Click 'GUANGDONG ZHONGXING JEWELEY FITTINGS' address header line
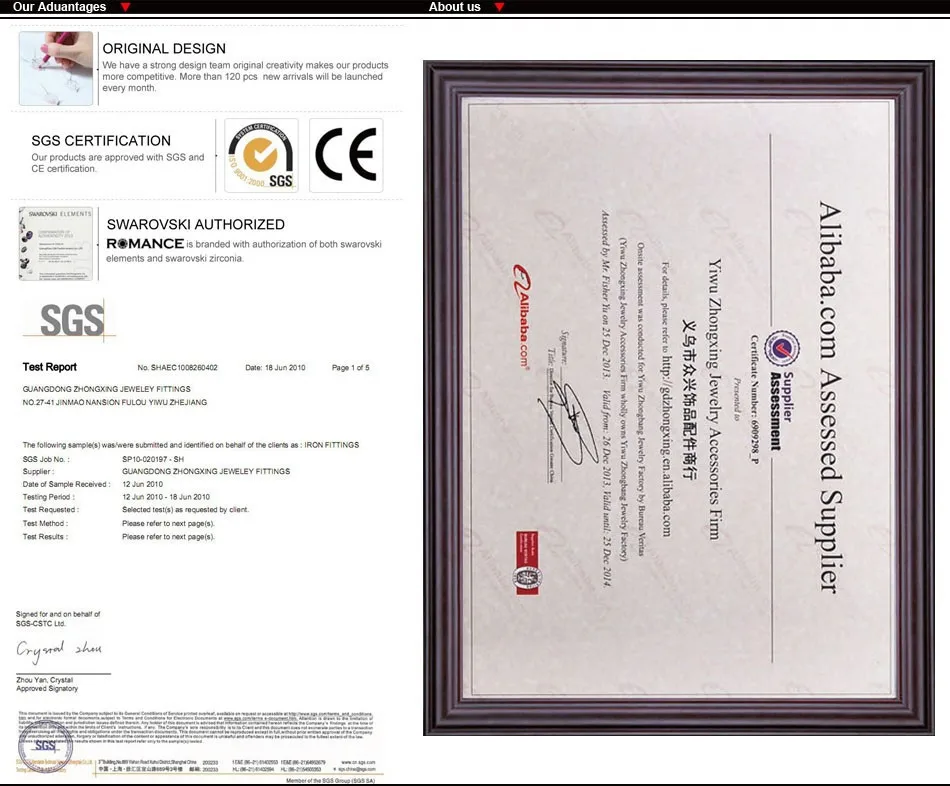Image resolution: width=950 pixels, height=786 pixels. [107, 389]
